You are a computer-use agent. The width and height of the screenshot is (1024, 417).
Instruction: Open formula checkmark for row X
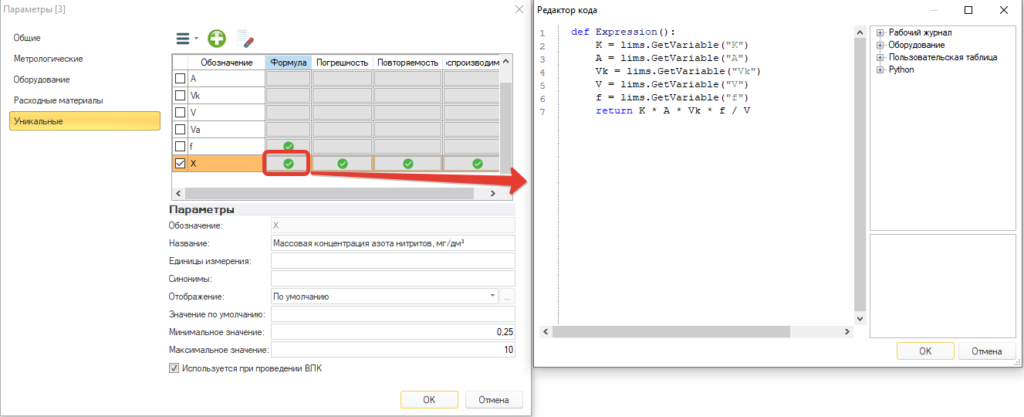[288, 164]
